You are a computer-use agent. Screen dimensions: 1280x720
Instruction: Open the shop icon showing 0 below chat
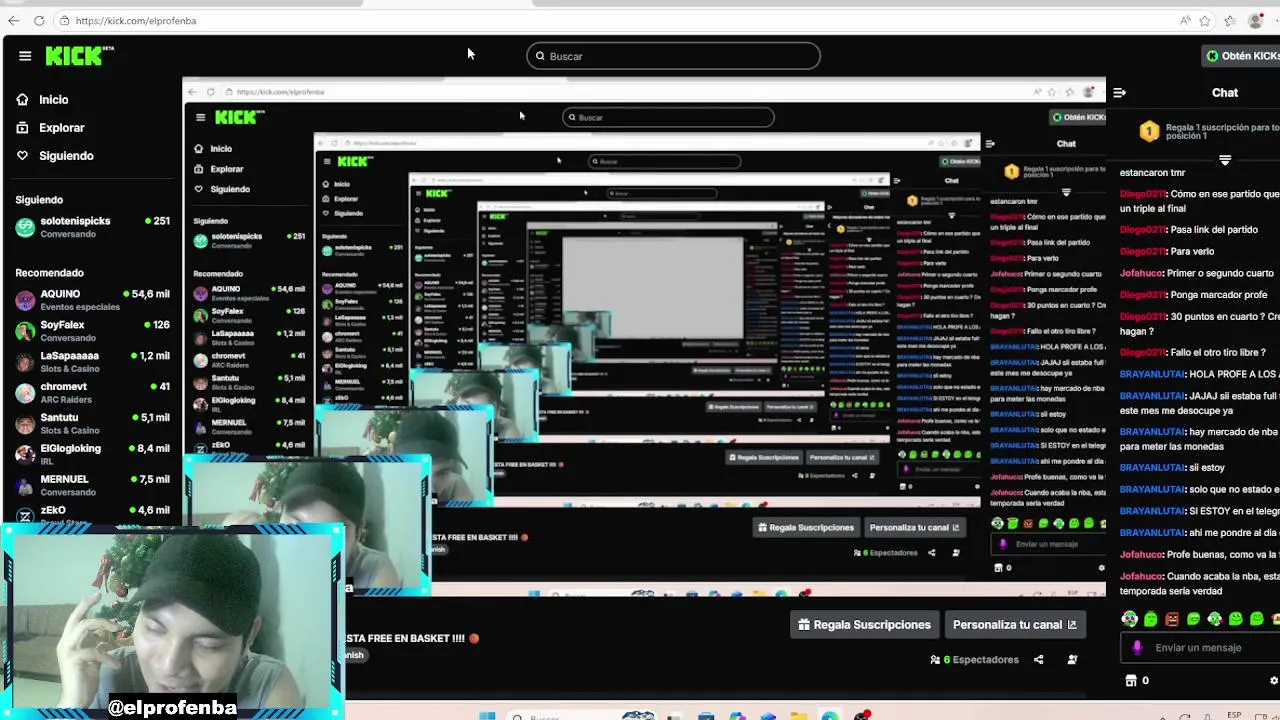(x=1137, y=681)
